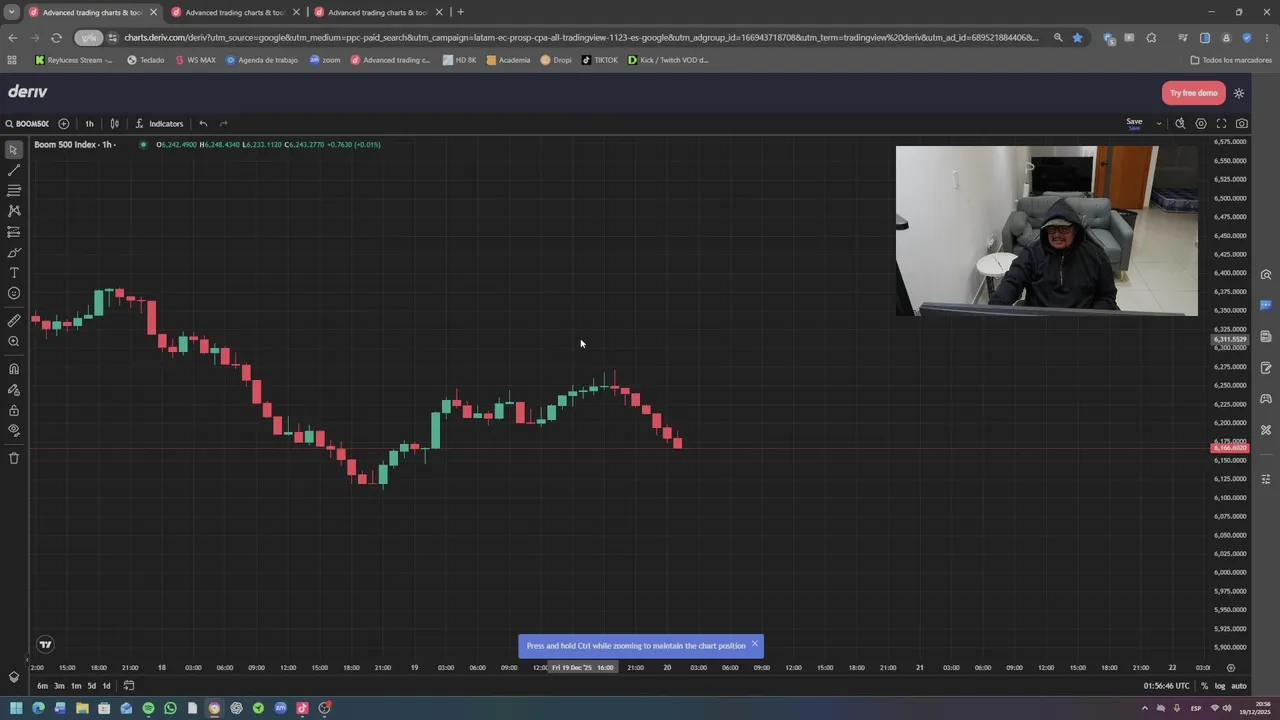The image size is (1280, 720).
Task: Open the 1h interval dropdown
Action: [x=89, y=124]
